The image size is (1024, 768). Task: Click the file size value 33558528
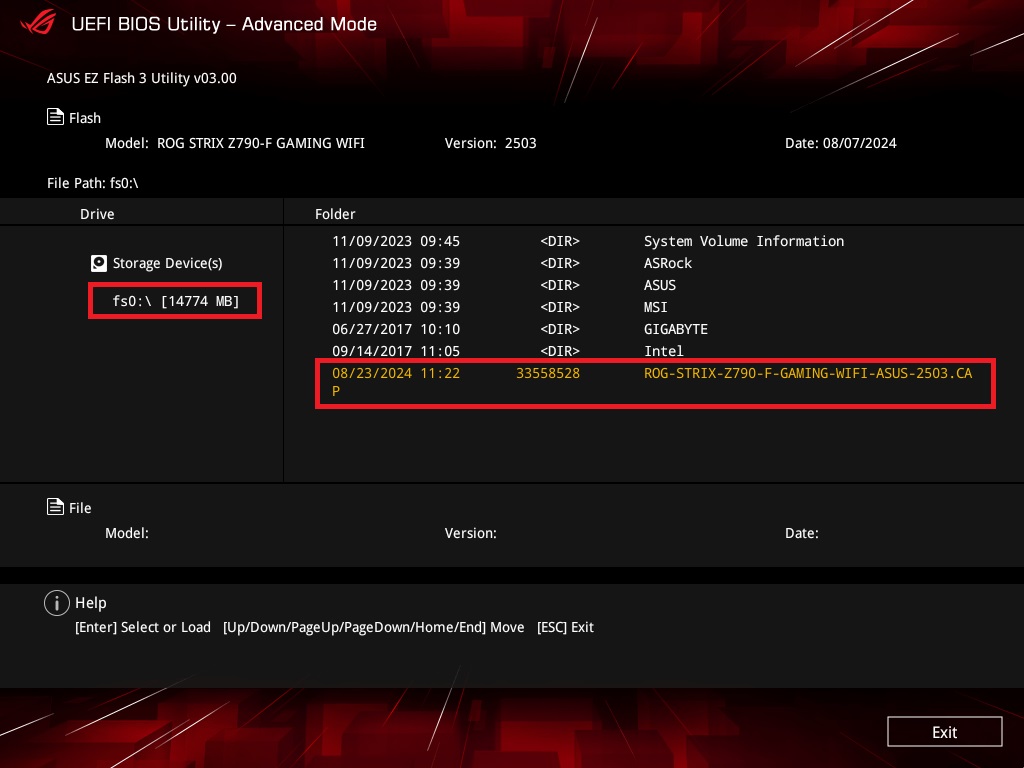[x=548, y=373]
